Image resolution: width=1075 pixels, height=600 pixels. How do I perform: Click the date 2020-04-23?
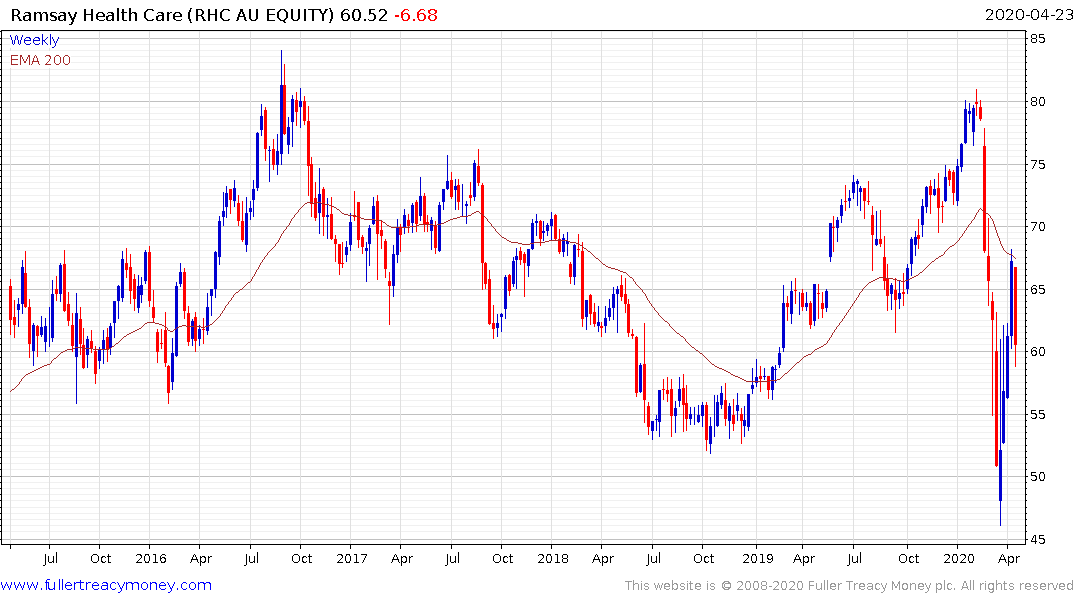click(x=1028, y=15)
